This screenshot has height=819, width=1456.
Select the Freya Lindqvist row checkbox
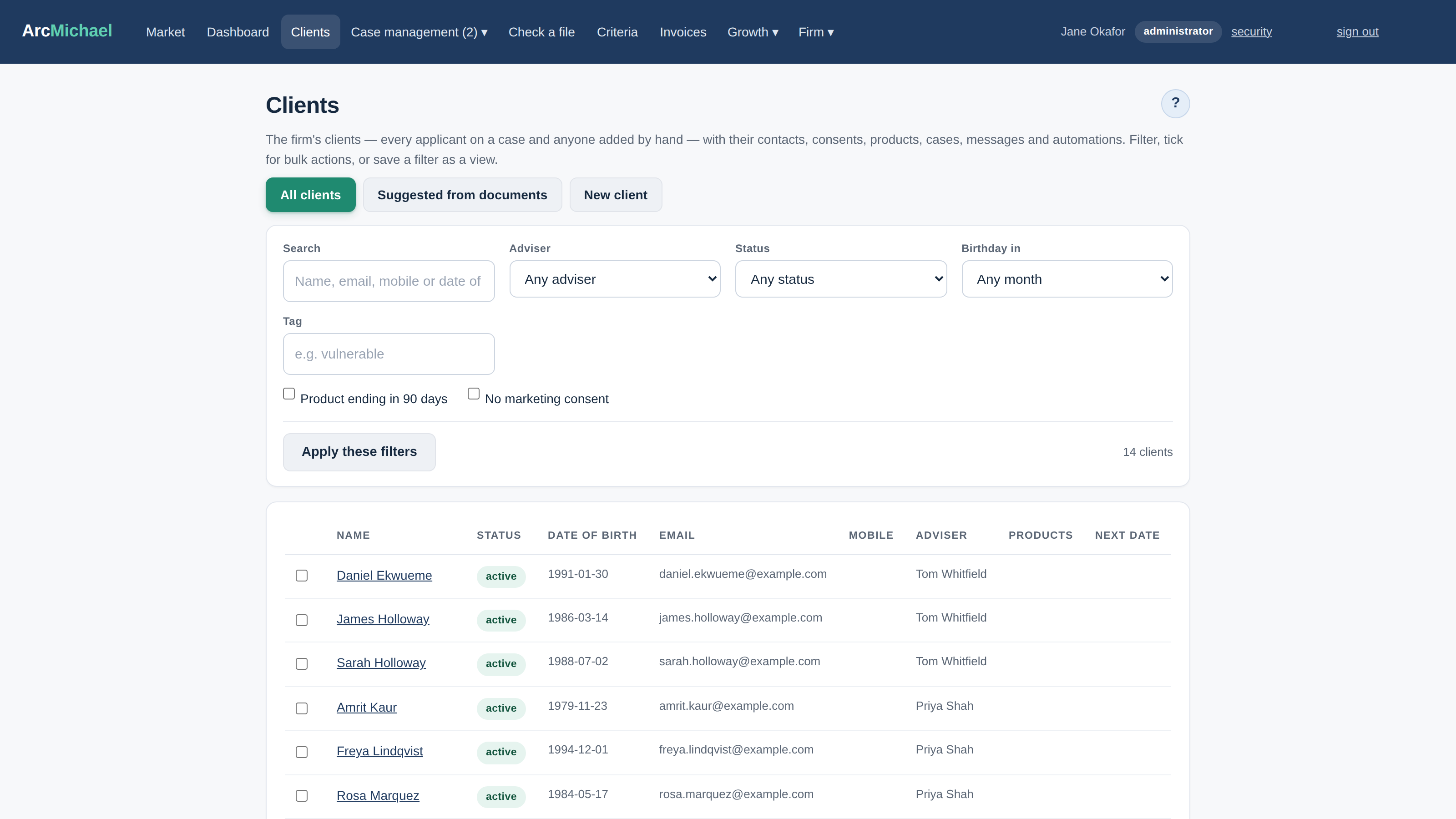point(302,752)
